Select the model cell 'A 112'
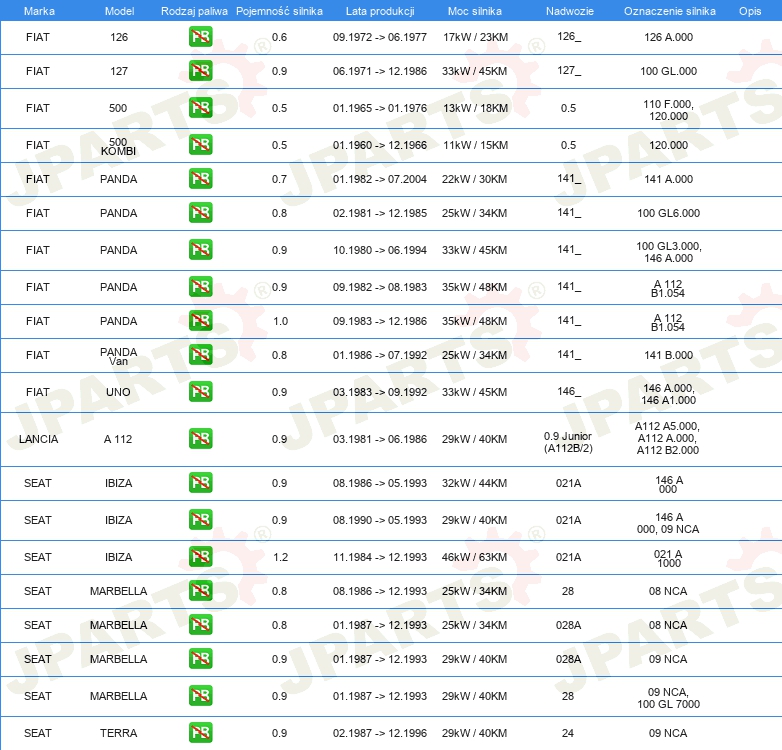The width and height of the screenshot is (782, 750). (118, 439)
